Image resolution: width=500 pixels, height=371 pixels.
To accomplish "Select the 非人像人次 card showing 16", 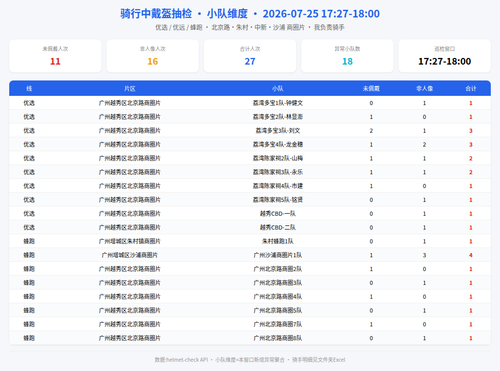I will pos(153,56).
